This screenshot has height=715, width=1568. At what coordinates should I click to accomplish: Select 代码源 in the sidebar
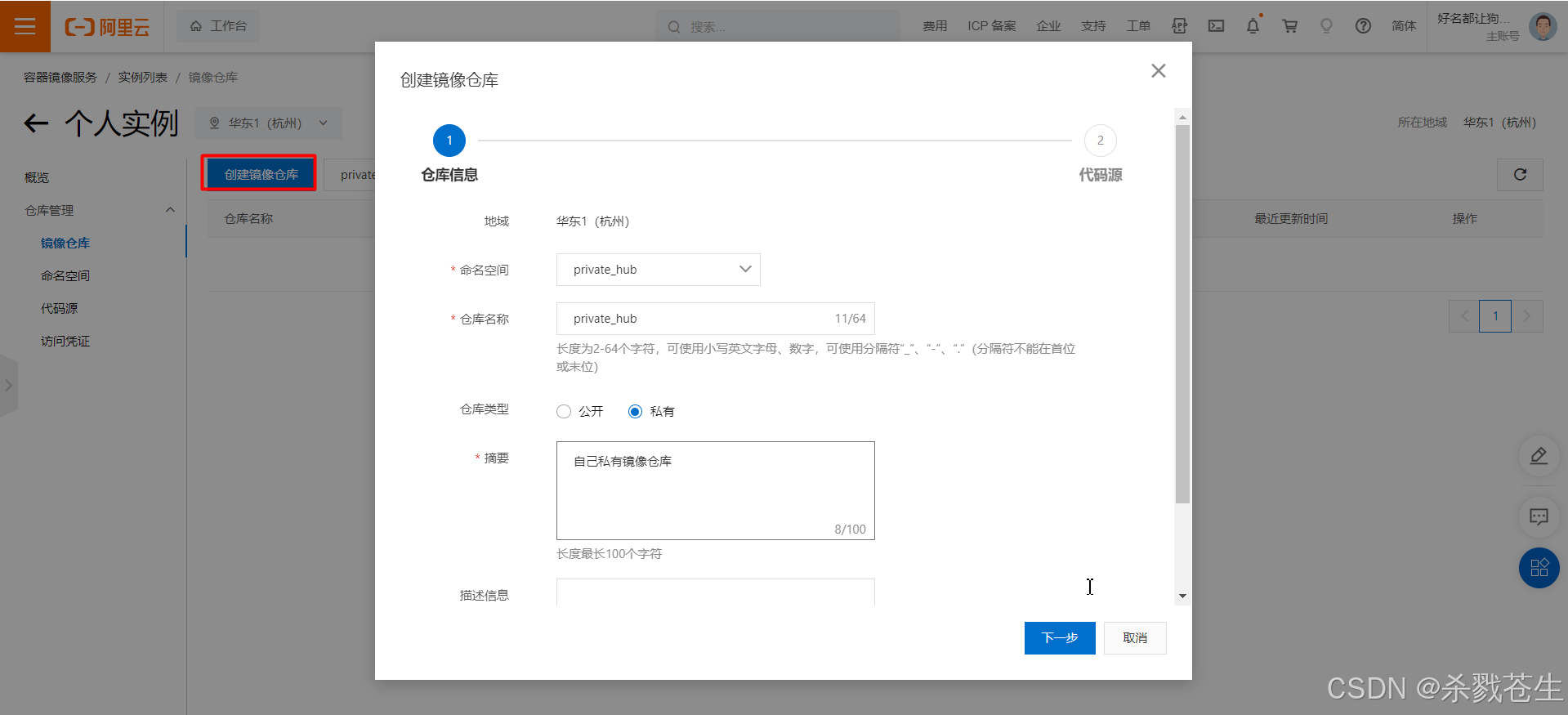tap(59, 308)
